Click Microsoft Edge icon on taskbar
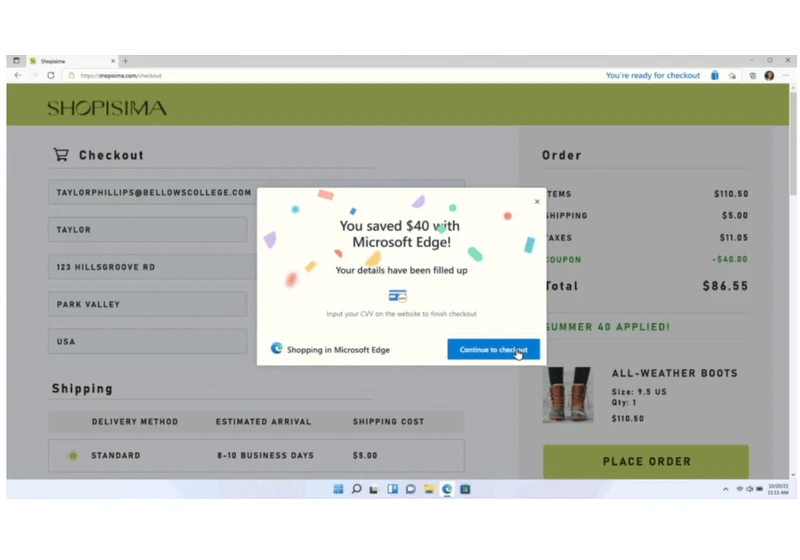Viewport: 800px width, 560px height. (447, 489)
